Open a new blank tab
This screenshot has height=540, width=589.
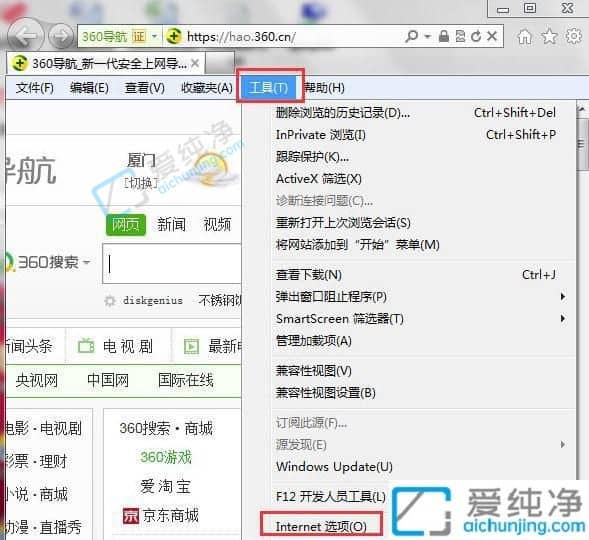pyautogui.click(x=219, y=63)
